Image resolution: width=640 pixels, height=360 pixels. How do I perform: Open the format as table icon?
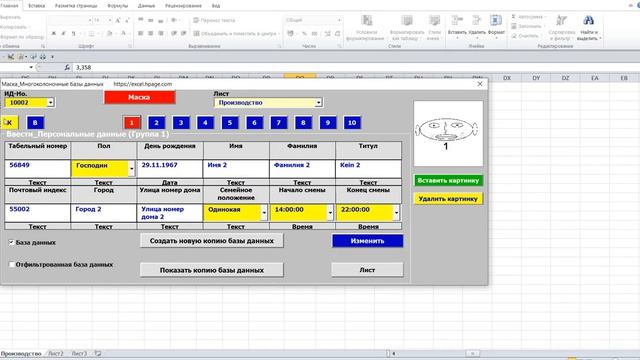click(x=407, y=21)
